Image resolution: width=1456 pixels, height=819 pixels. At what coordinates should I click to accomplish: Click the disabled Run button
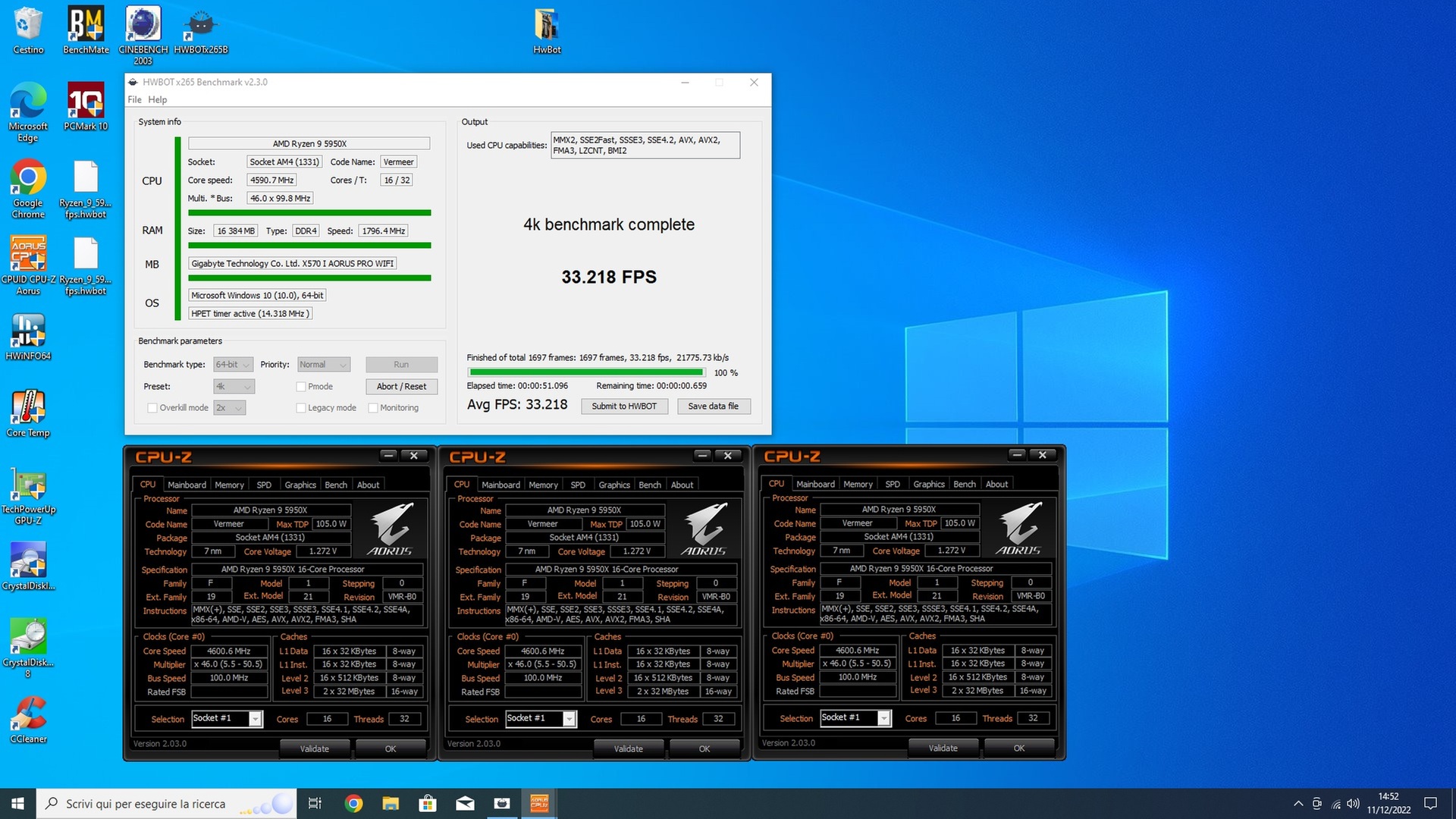(x=401, y=365)
